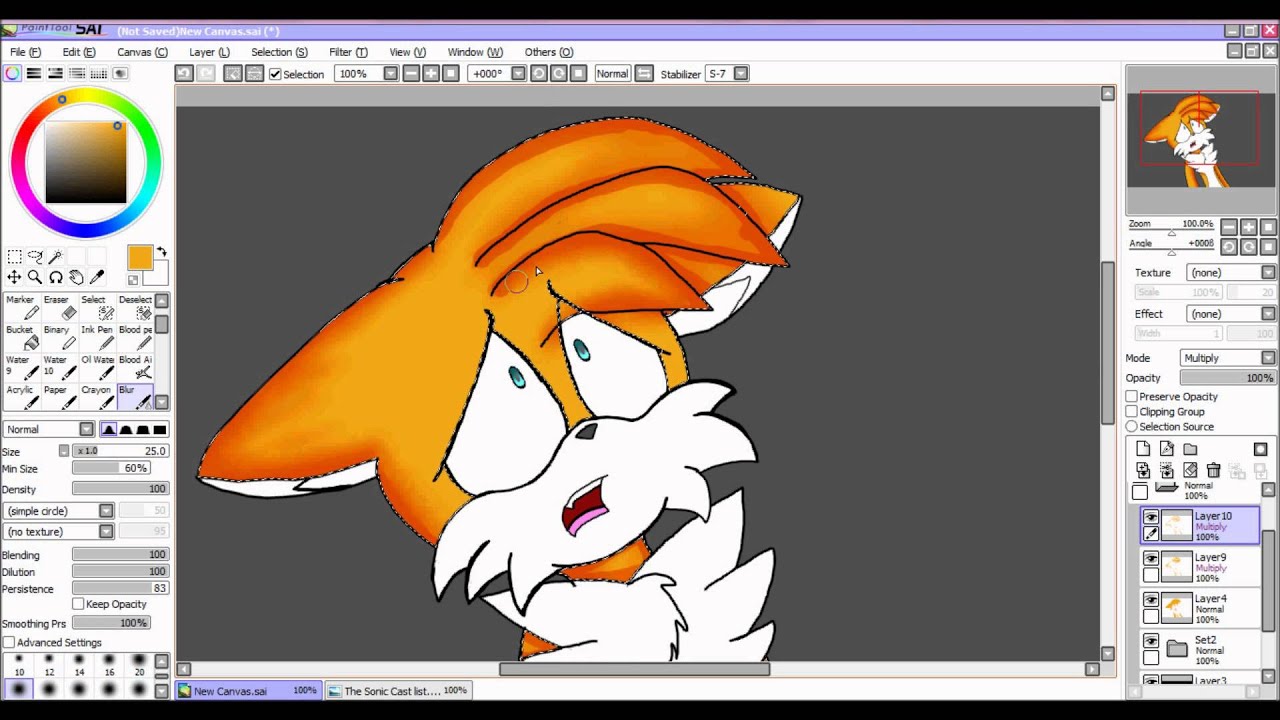Open the rotation angle dropdown
Screen dimensions: 1280x720
point(518,73)
